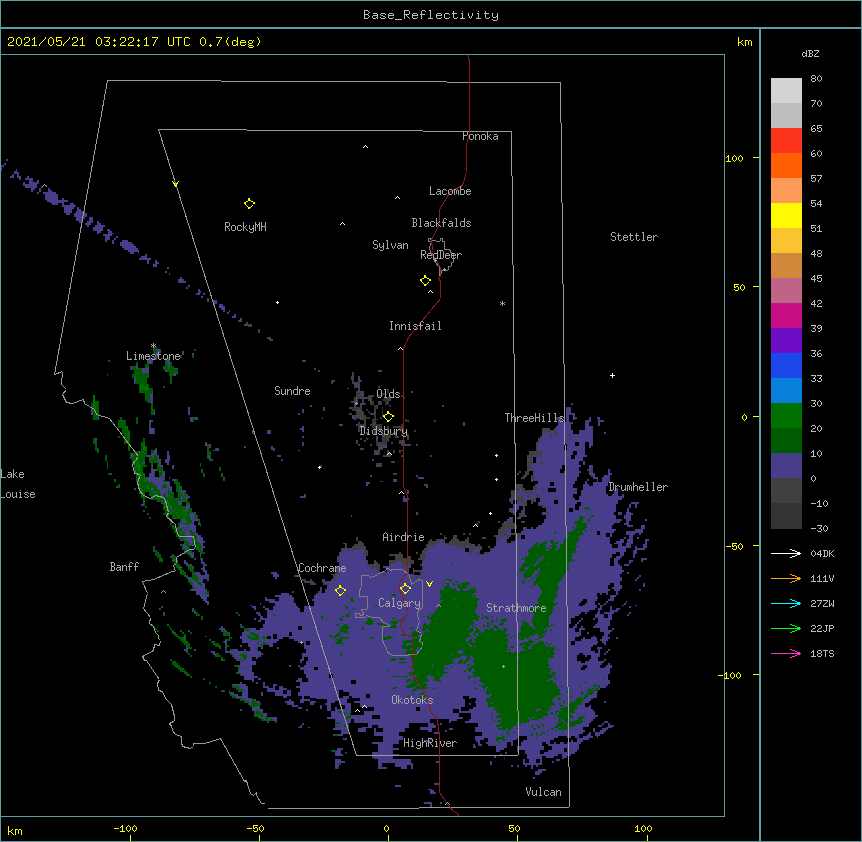Select the magenta 42 dBZ color swatch

[x=786, y=315]
